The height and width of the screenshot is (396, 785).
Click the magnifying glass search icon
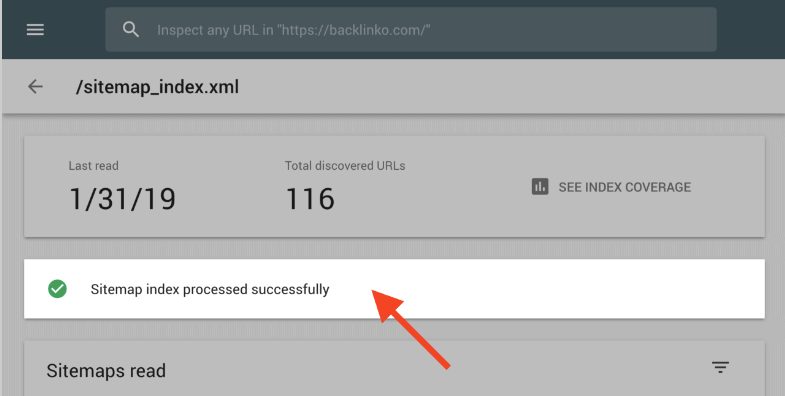(x=131, y=30)
